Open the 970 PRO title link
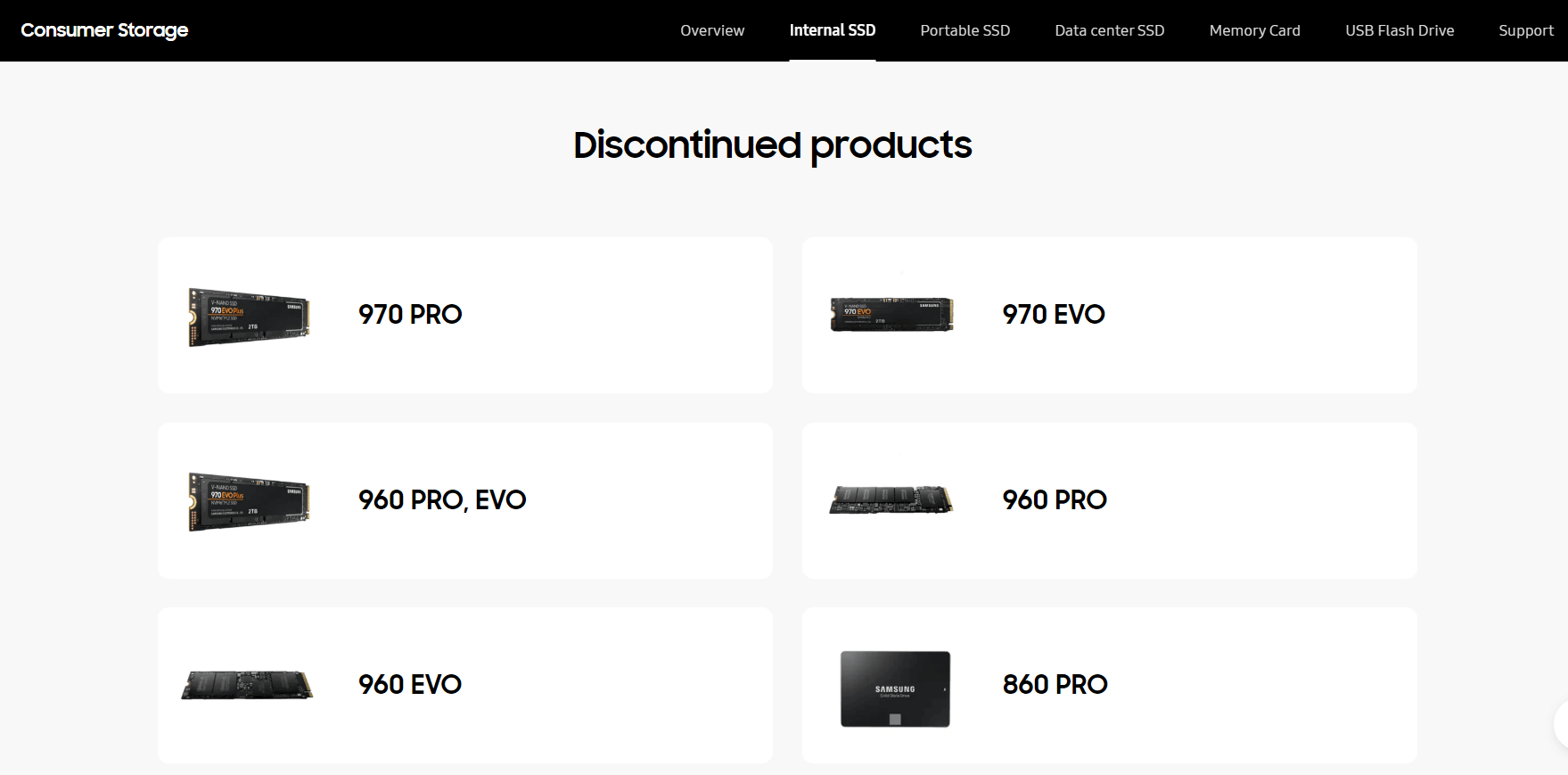This screenshot has width=1568, height=775. (410, 315)
